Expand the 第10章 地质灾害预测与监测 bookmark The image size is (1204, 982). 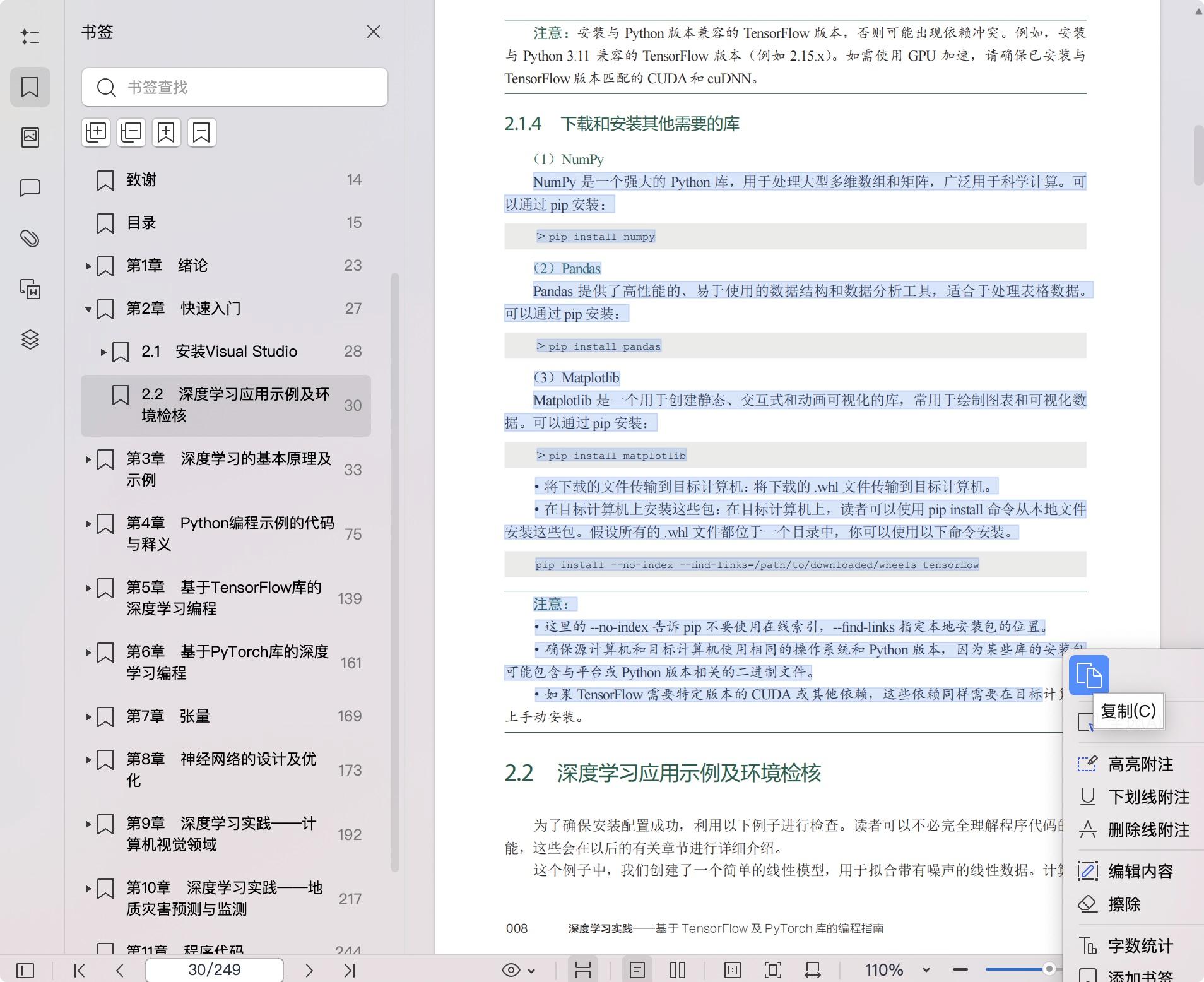[x=88, y=889]
